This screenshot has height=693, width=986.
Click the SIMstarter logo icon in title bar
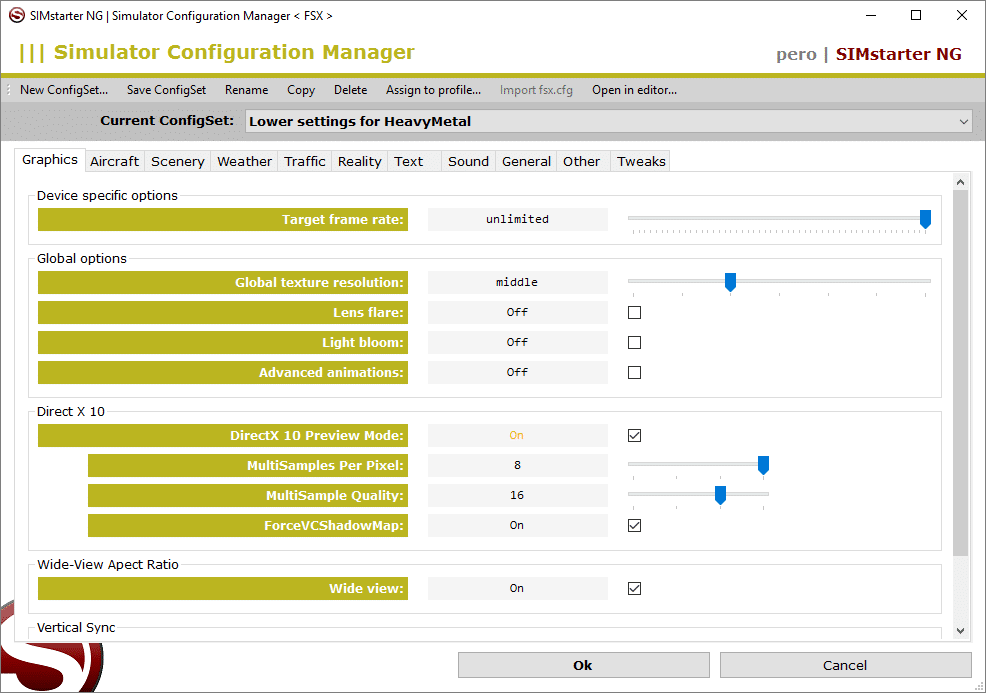(x=16, y=16)
